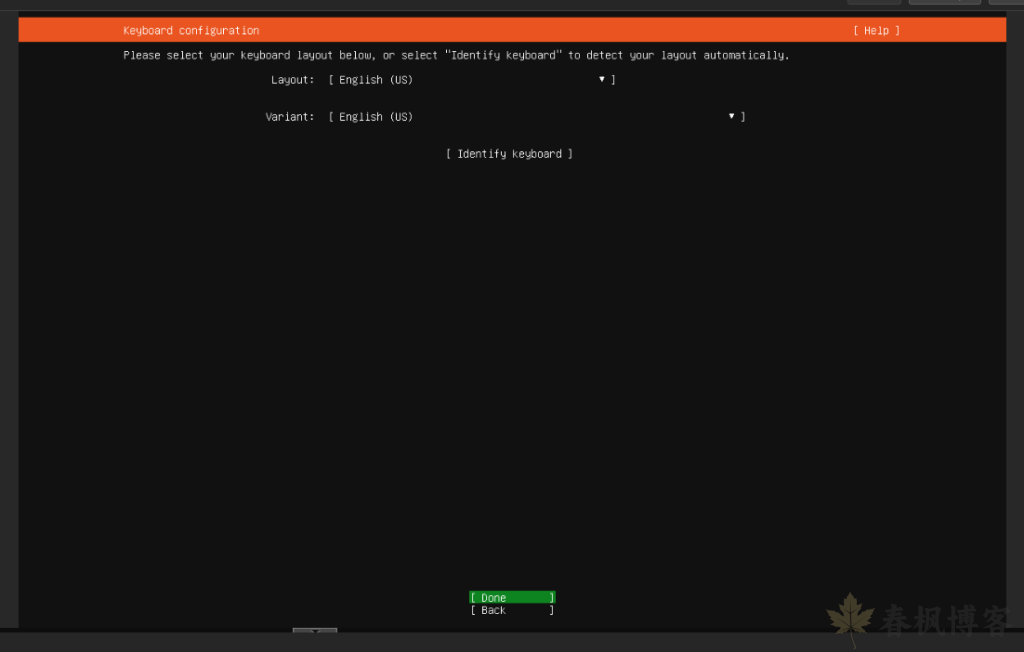
Task: Click the scroll-down indicator near page bottom
Action: tap(314, 632)
